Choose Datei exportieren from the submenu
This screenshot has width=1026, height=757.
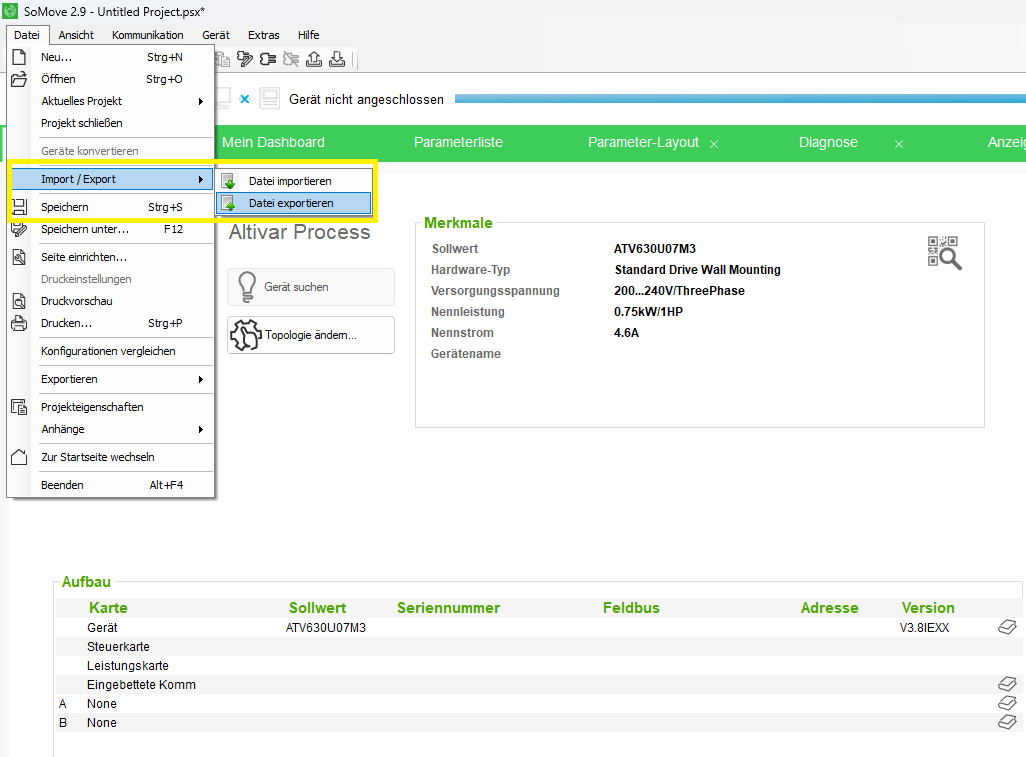click(294, 203)
